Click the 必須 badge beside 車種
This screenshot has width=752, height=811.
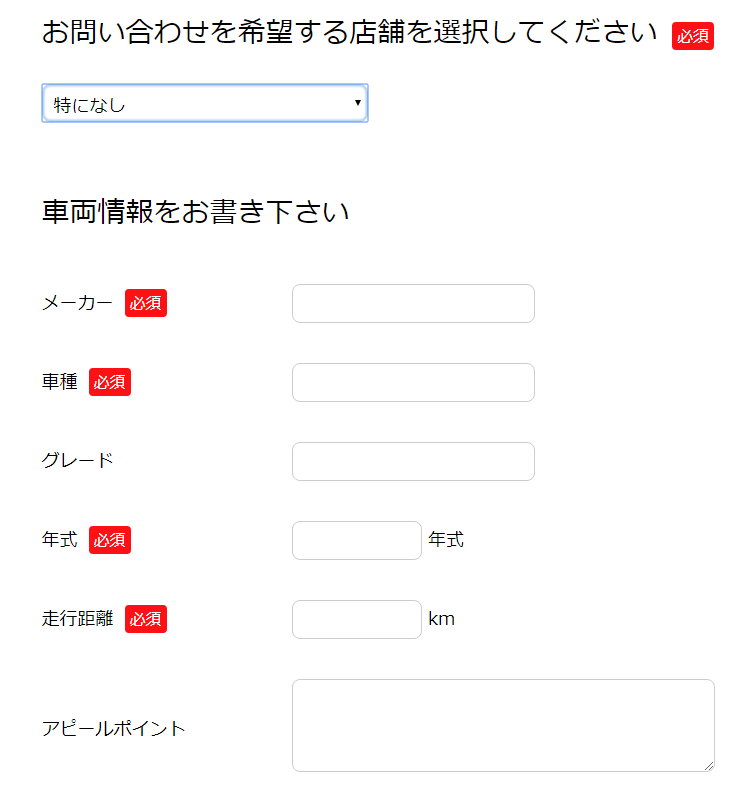(x=110, y=381)
